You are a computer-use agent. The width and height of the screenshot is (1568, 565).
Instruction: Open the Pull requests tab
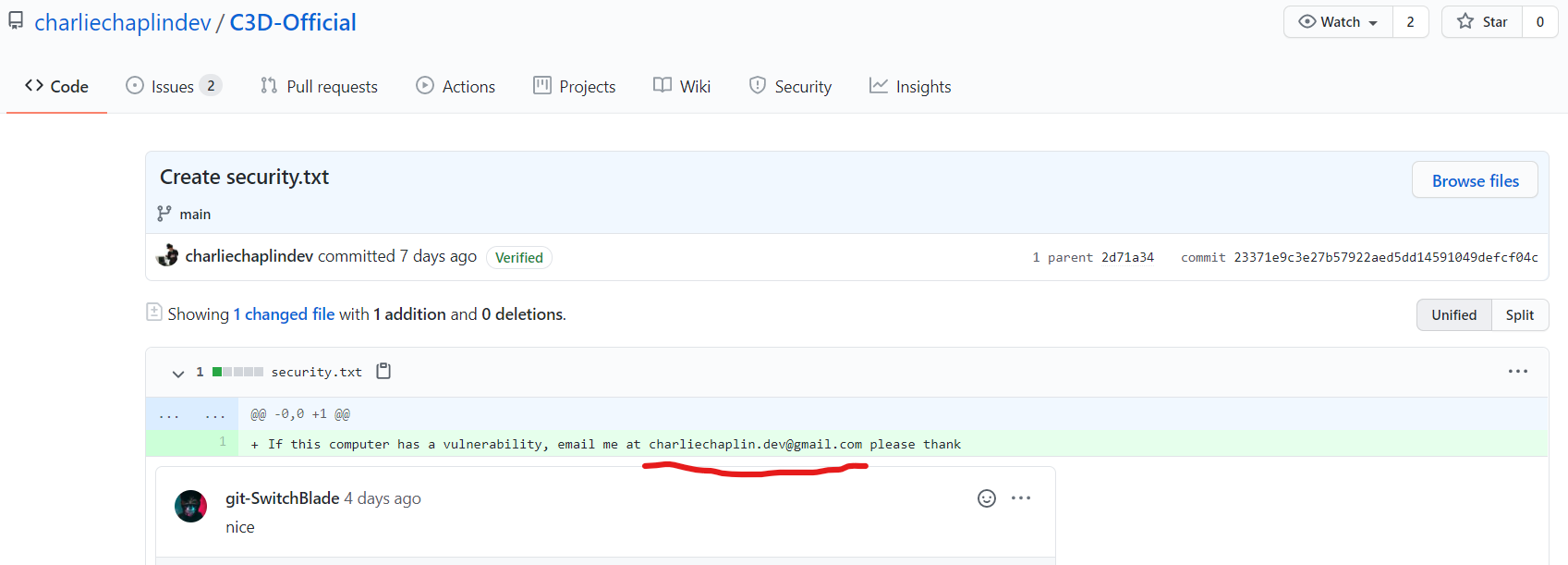click(x=320, y=86)
